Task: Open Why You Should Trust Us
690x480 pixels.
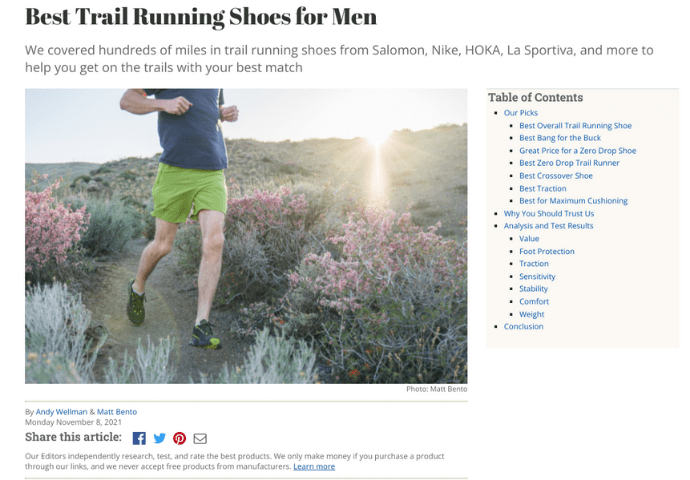Action: pos(548,213)
